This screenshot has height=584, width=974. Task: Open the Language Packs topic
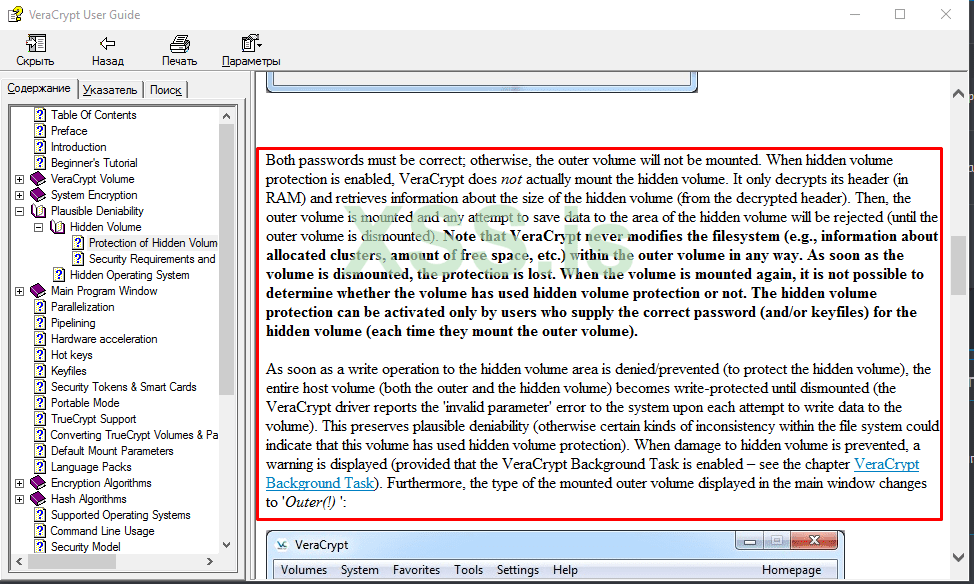tap(91, 467)
